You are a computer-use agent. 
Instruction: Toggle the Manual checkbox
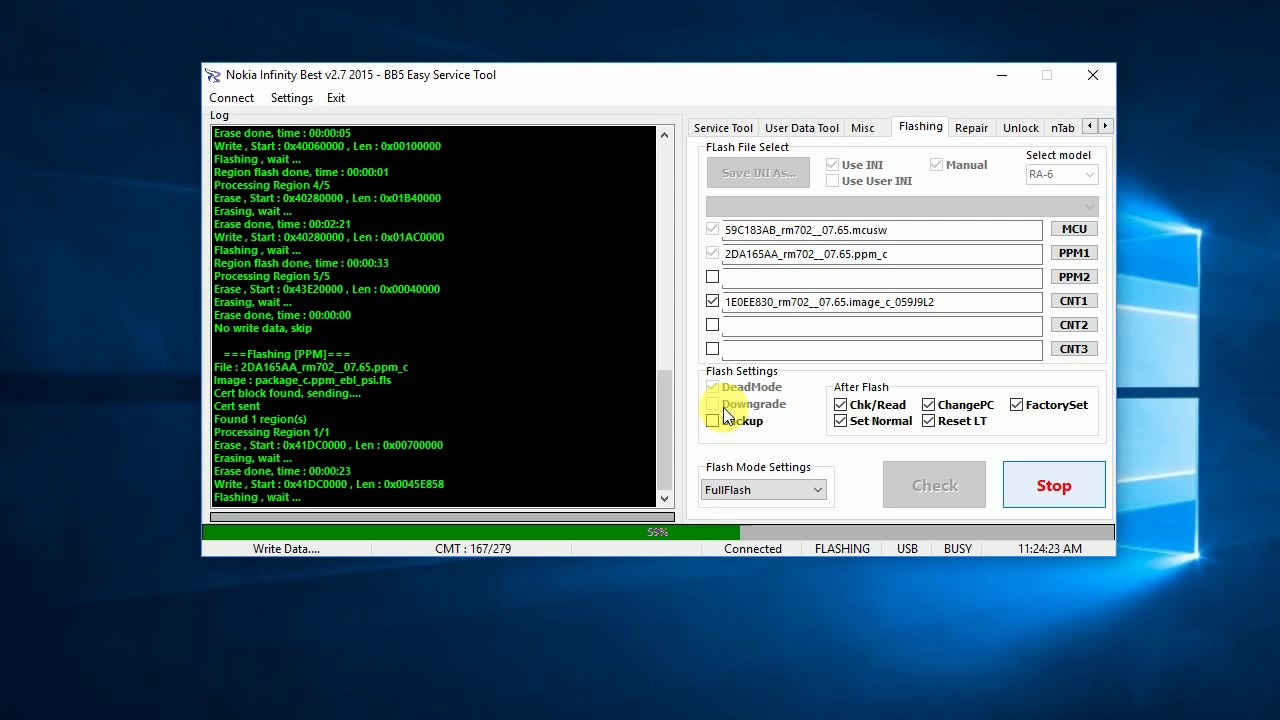click(936, 165)
